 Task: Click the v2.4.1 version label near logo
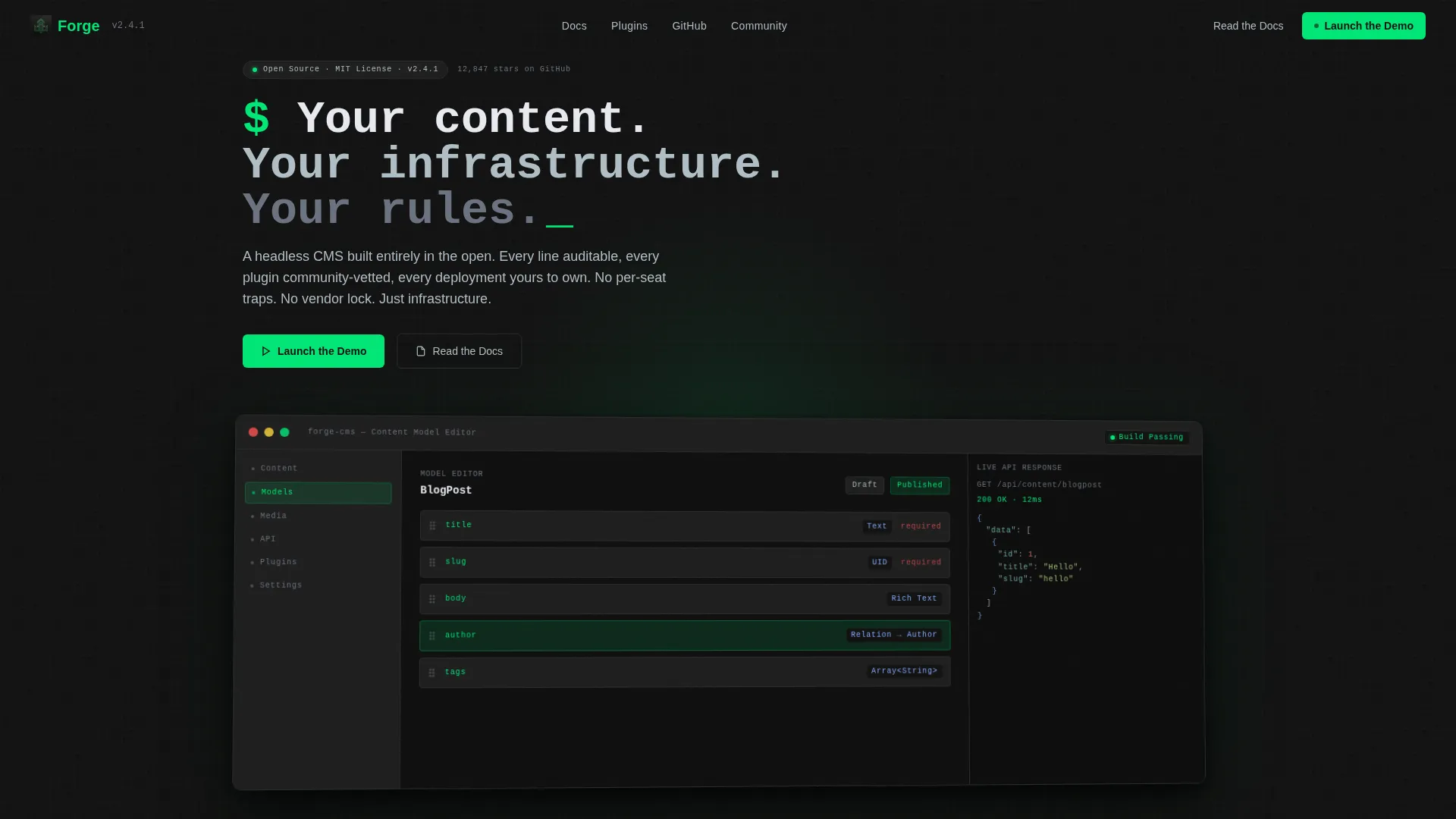tap(128, 26)
